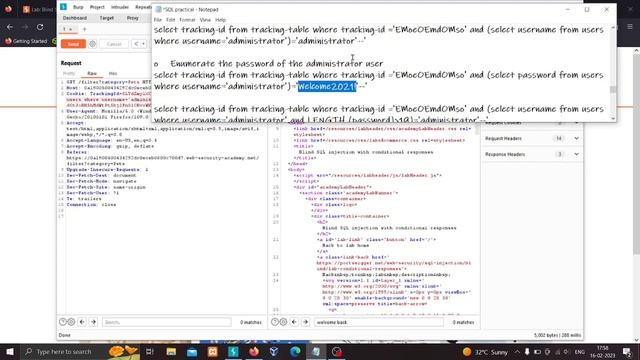The image size is (640, 360).
Task: Open Burp Suite from the taskbar
Action: click(233, 351)
